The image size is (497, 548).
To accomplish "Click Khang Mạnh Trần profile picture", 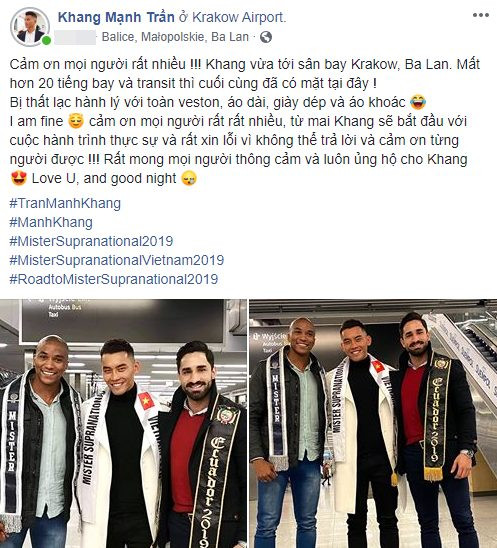I will (x=29, y=27).
